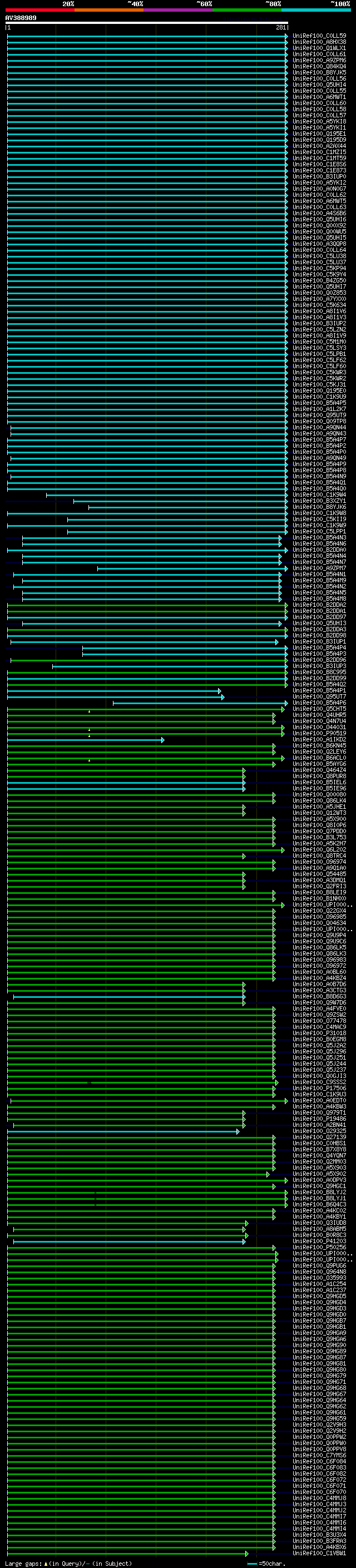This screenshot has width=356, height=1568.
Task: Click the alignment bar for UniRef100_C1K9W4
Action: click(167, 496)
